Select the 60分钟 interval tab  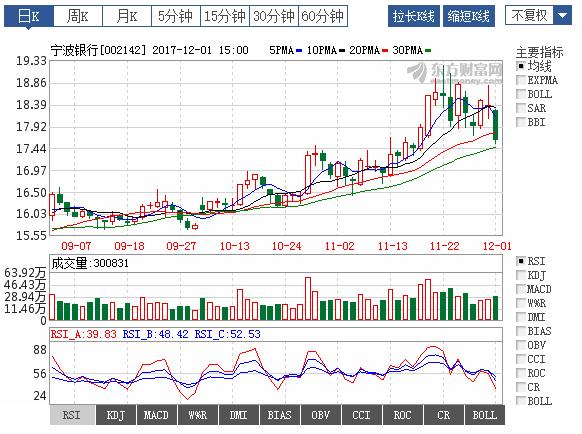(x=323, y=16)
